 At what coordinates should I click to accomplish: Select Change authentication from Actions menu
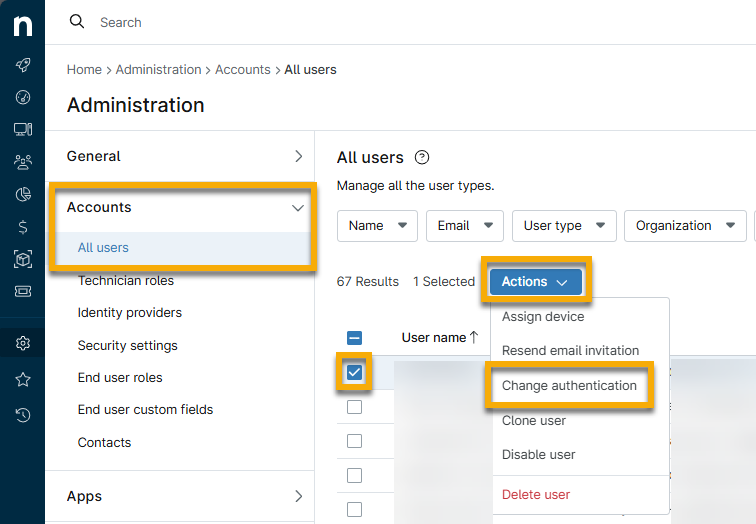[x=569, y=386]
